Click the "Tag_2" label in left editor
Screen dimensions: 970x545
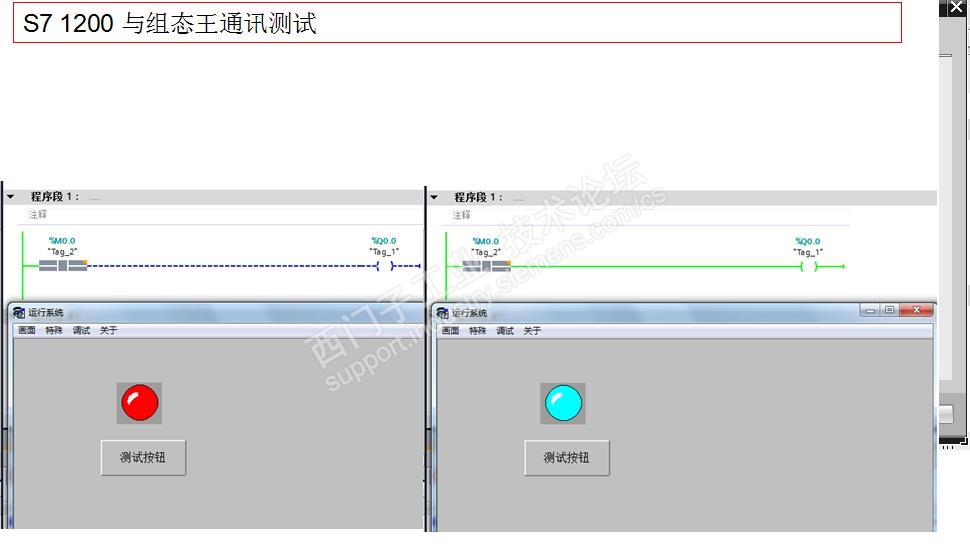tap(62, 252)
